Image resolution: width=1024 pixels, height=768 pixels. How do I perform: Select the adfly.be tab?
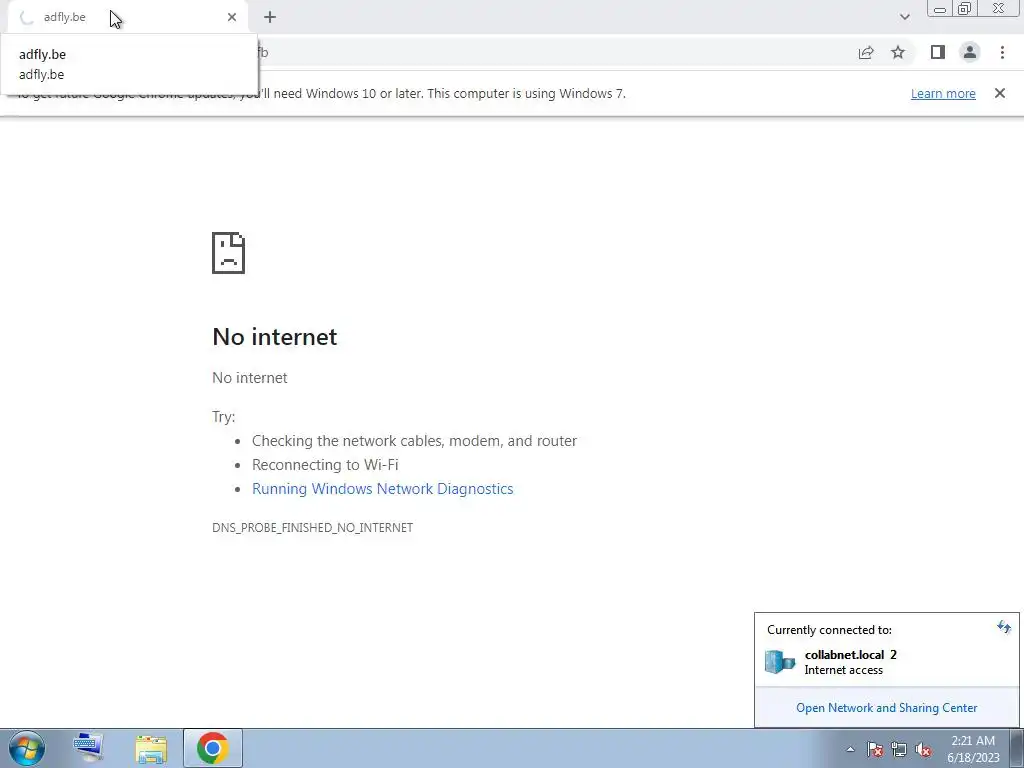click(128, 18)
